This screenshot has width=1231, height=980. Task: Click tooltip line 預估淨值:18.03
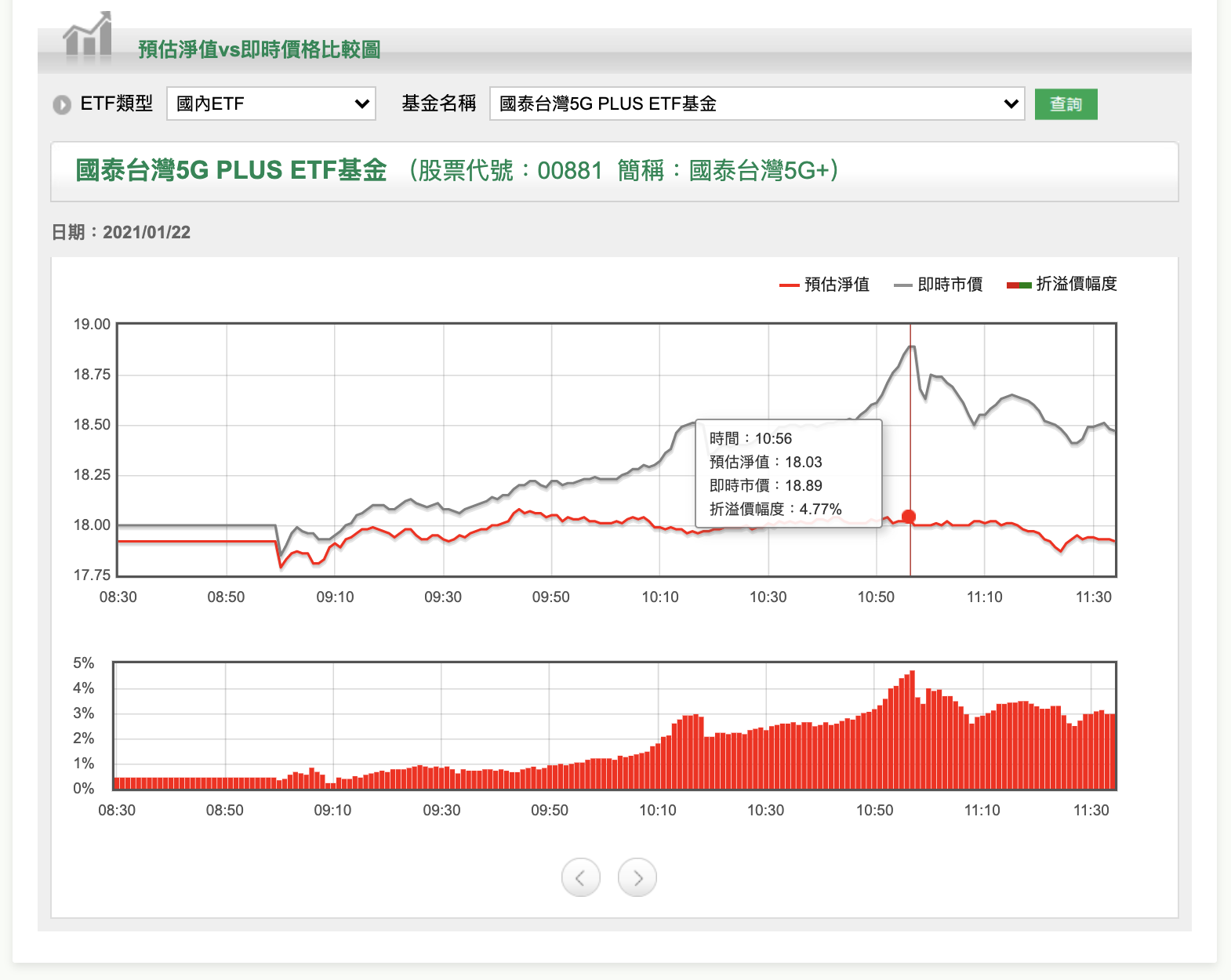click(x=766, y=462)
